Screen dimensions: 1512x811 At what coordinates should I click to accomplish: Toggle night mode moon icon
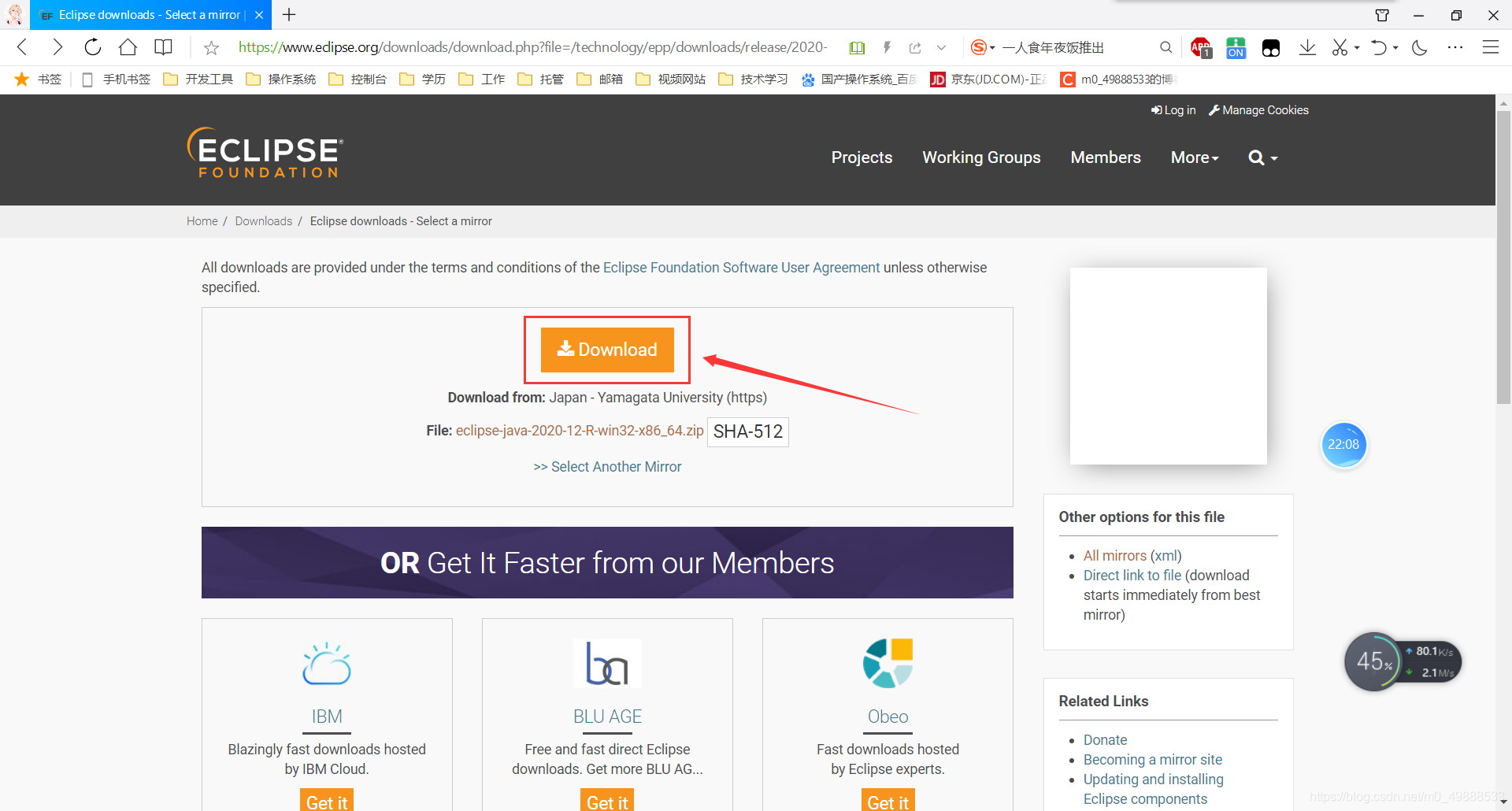click(1420, 48)
